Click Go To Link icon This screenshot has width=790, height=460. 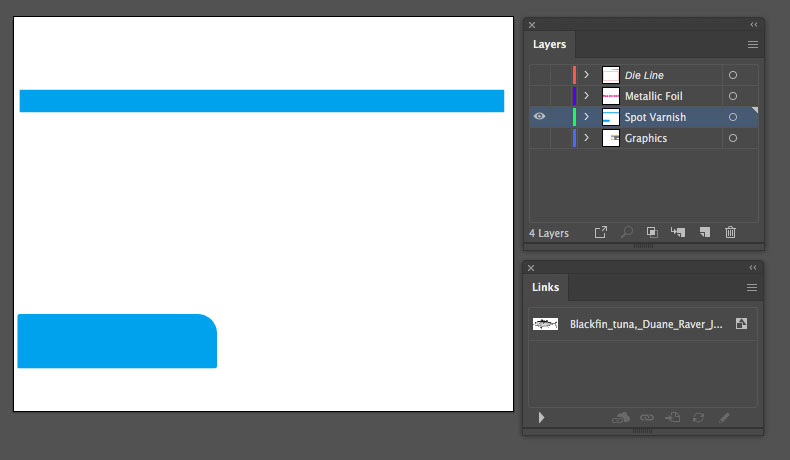[x=673, y=417]
